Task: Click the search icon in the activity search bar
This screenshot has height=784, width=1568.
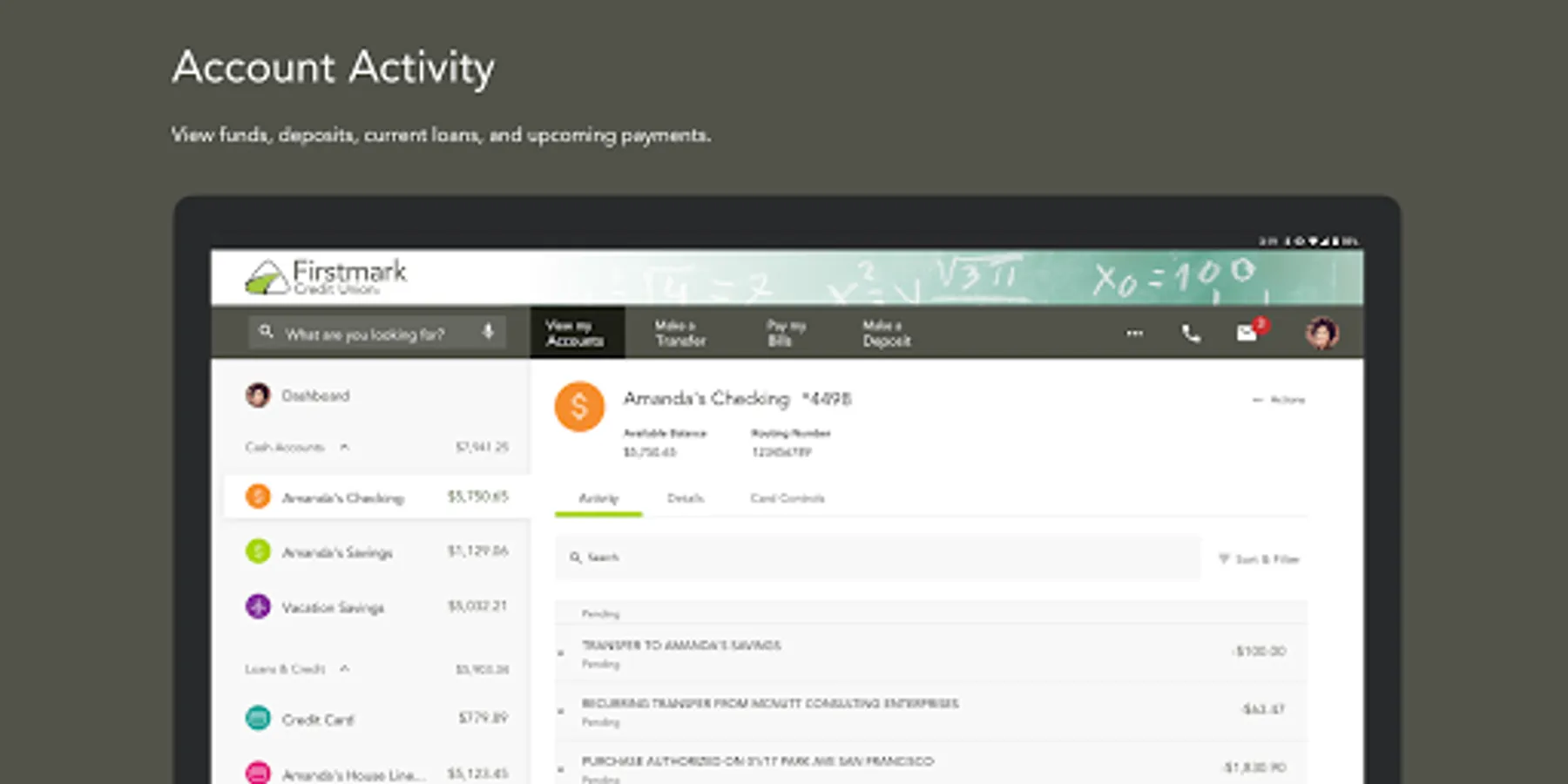Action: coord(576,558)
